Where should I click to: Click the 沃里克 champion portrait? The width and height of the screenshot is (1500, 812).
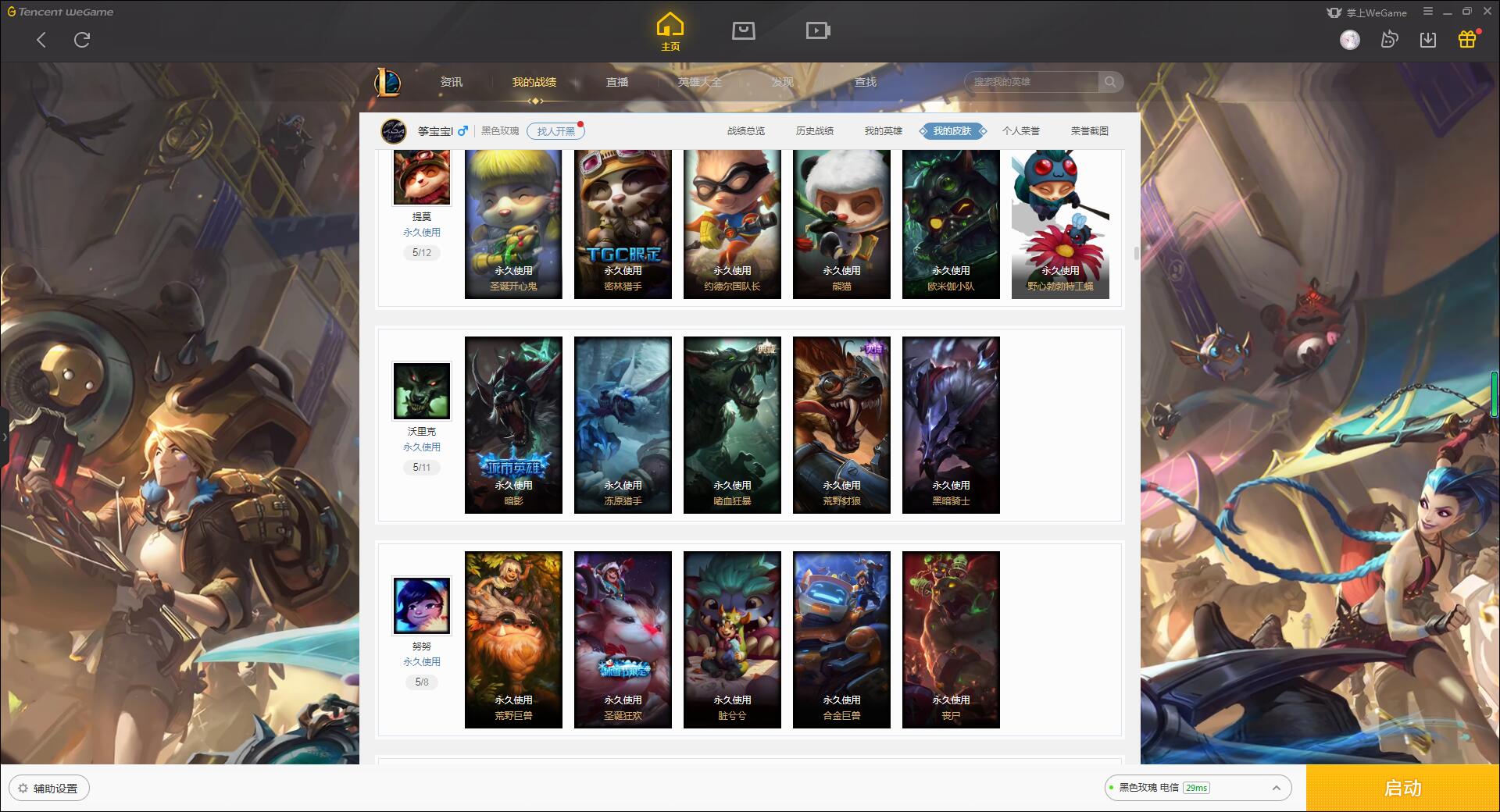(422, 390)
